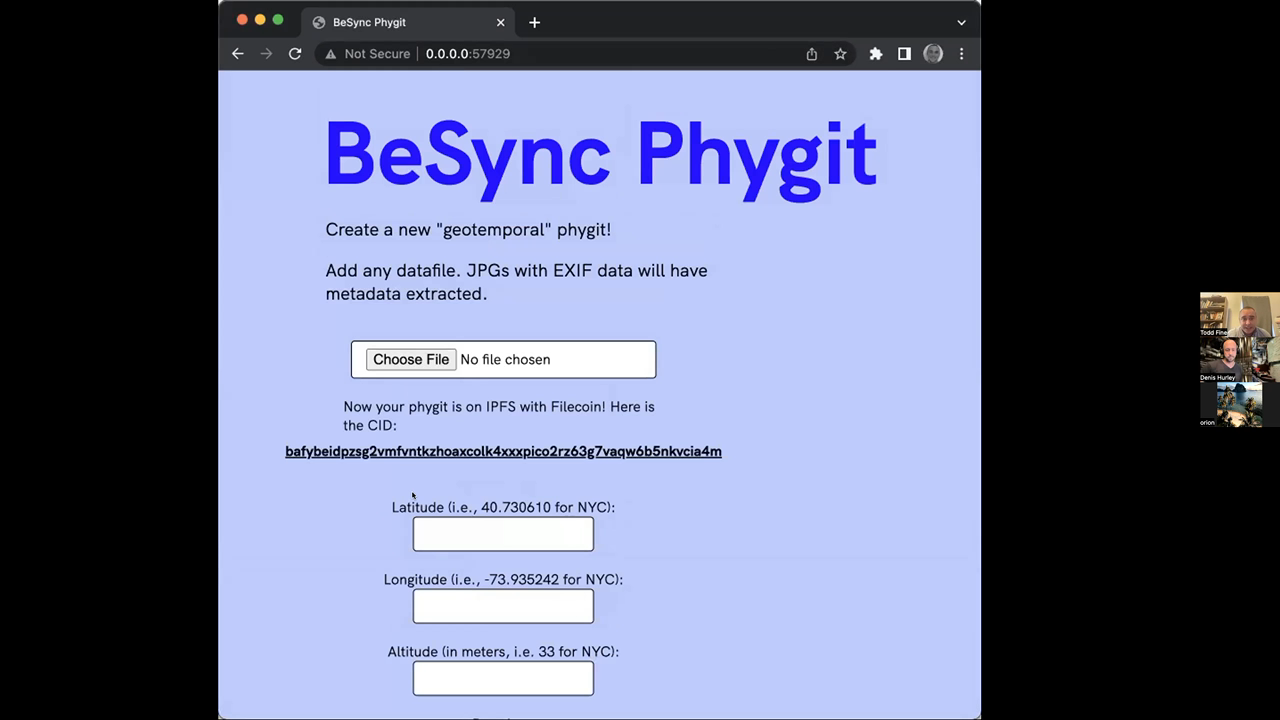The width and height of the screenshot is (1280, 720).
Task: Open a new browser tab
Action: 534,22
